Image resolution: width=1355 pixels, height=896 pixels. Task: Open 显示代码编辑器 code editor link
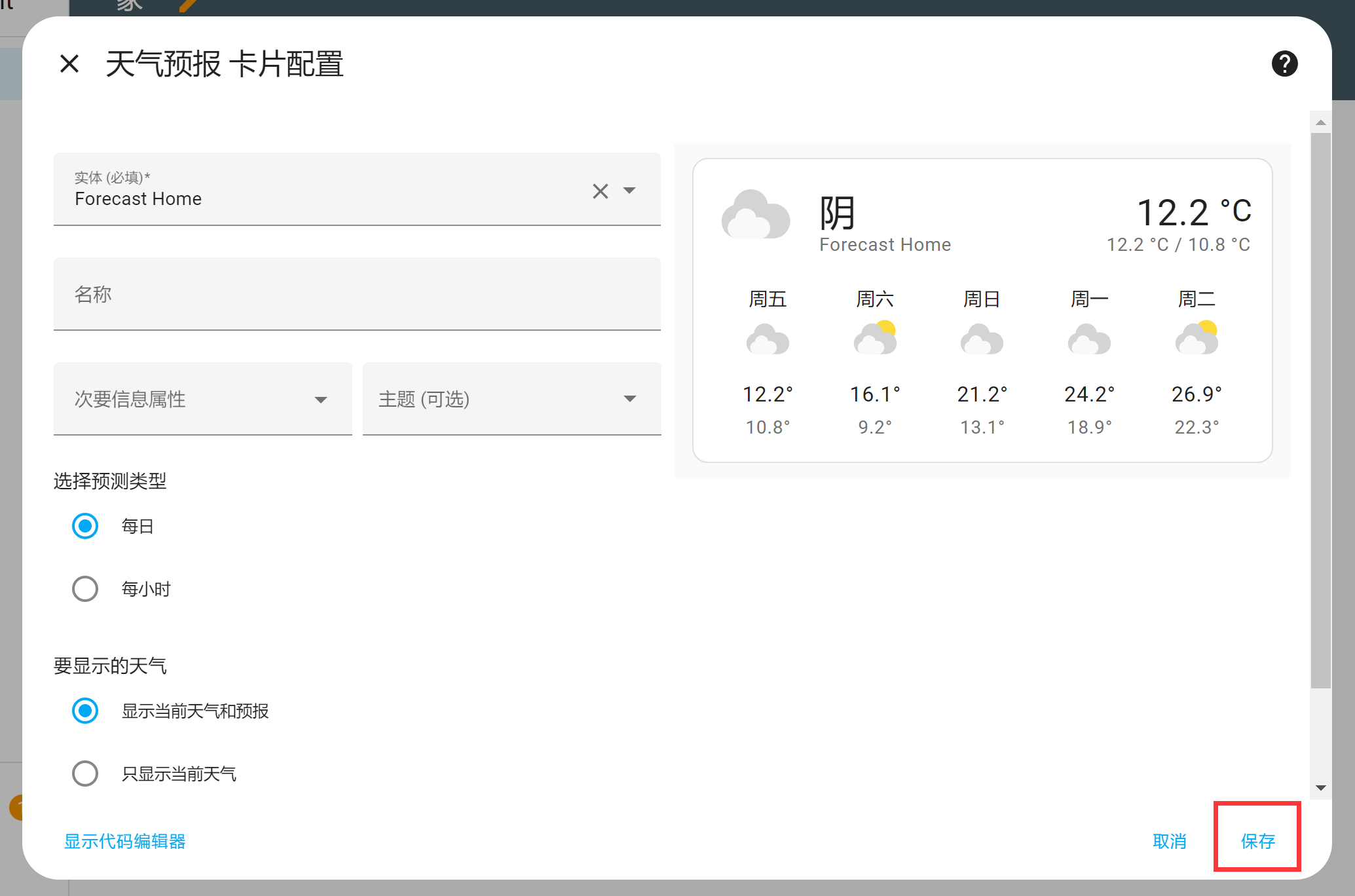pyautogui.click(x=125, y=841)
